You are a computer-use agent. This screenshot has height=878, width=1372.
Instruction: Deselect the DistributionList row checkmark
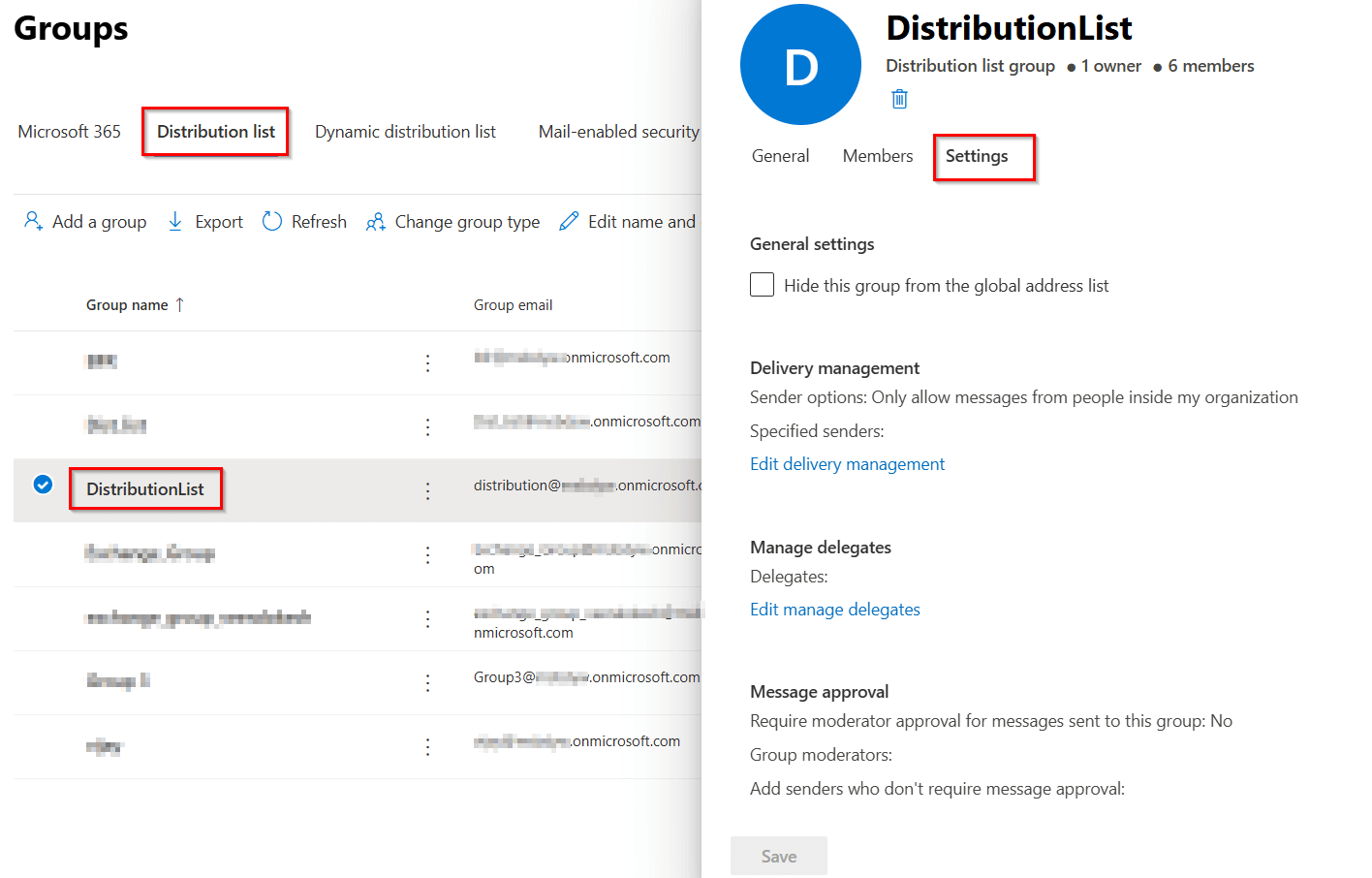click(x=42, y=484)
